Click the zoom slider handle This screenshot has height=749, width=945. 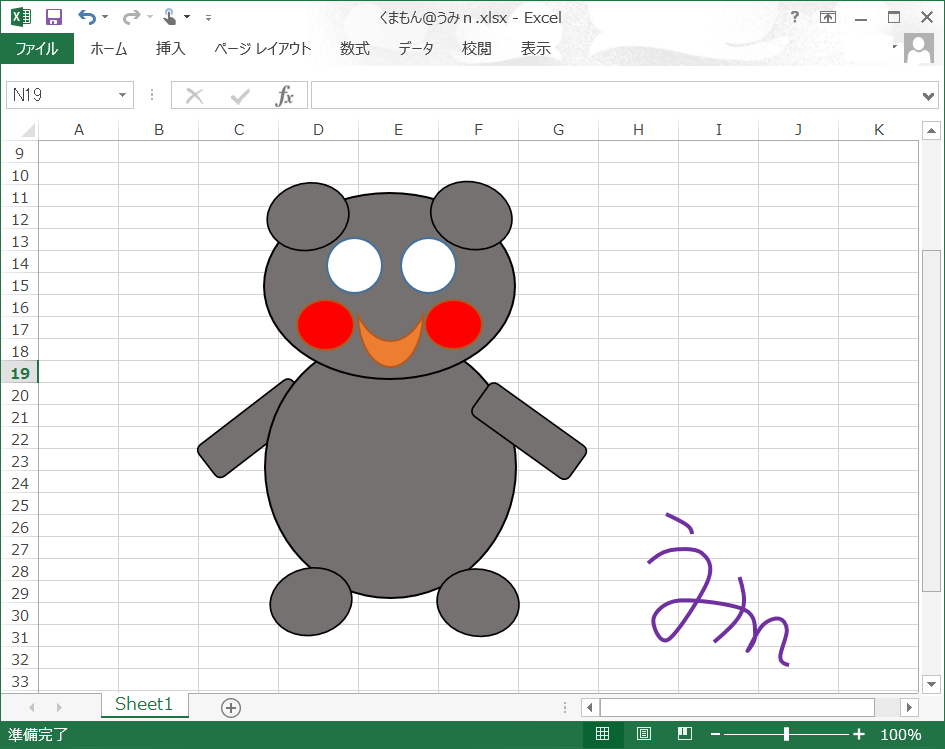(786, 734)
